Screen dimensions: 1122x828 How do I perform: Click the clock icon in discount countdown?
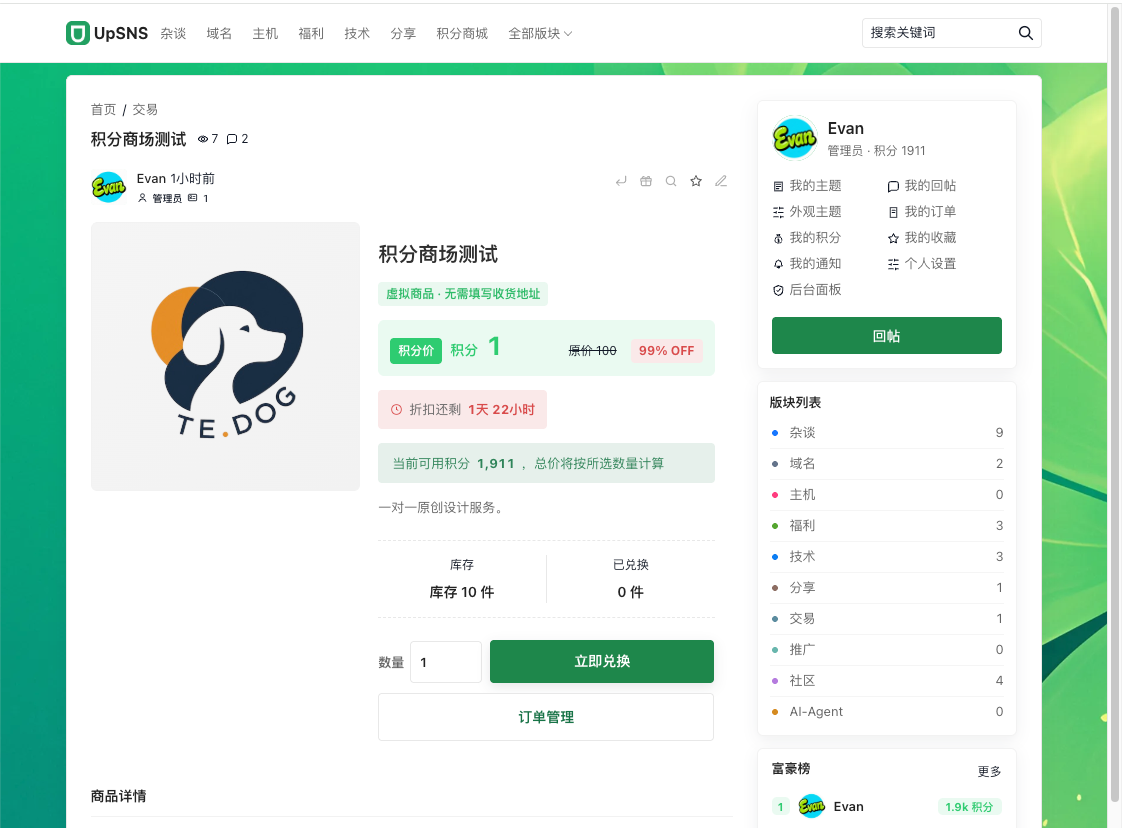click(x=396, y=409)
